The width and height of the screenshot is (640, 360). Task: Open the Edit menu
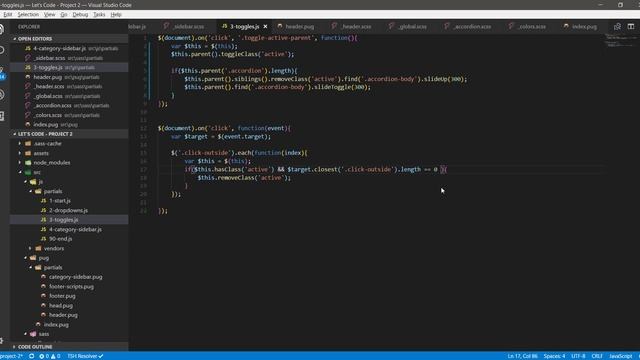tap(8, 14)
